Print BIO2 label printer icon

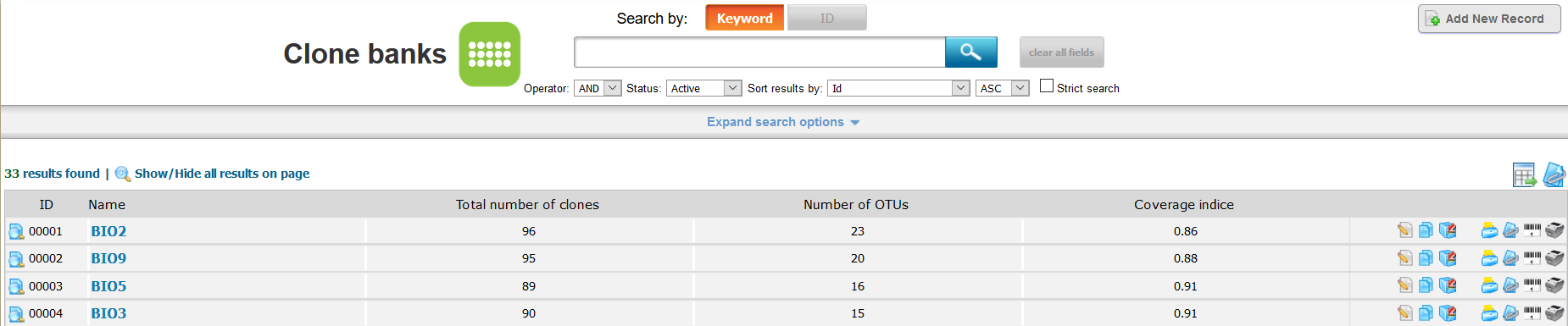tap(1554, 230)
